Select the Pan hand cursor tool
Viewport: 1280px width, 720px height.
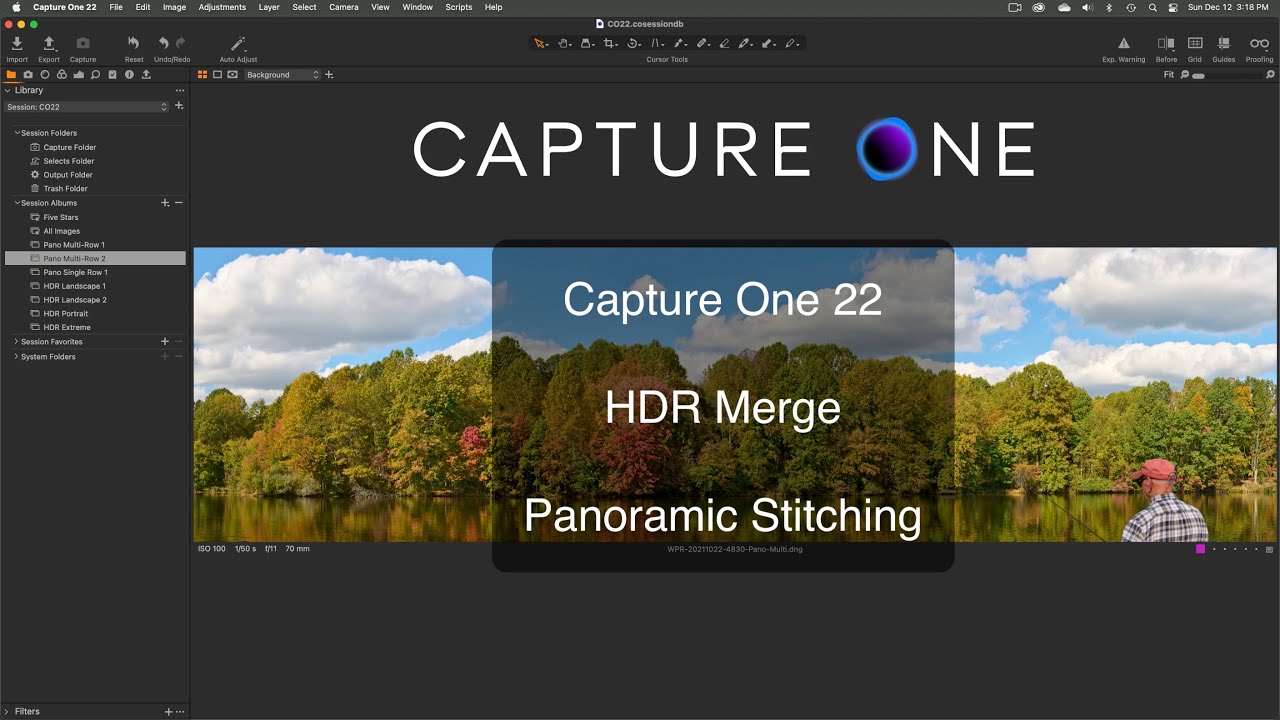(x=564, y=43)
